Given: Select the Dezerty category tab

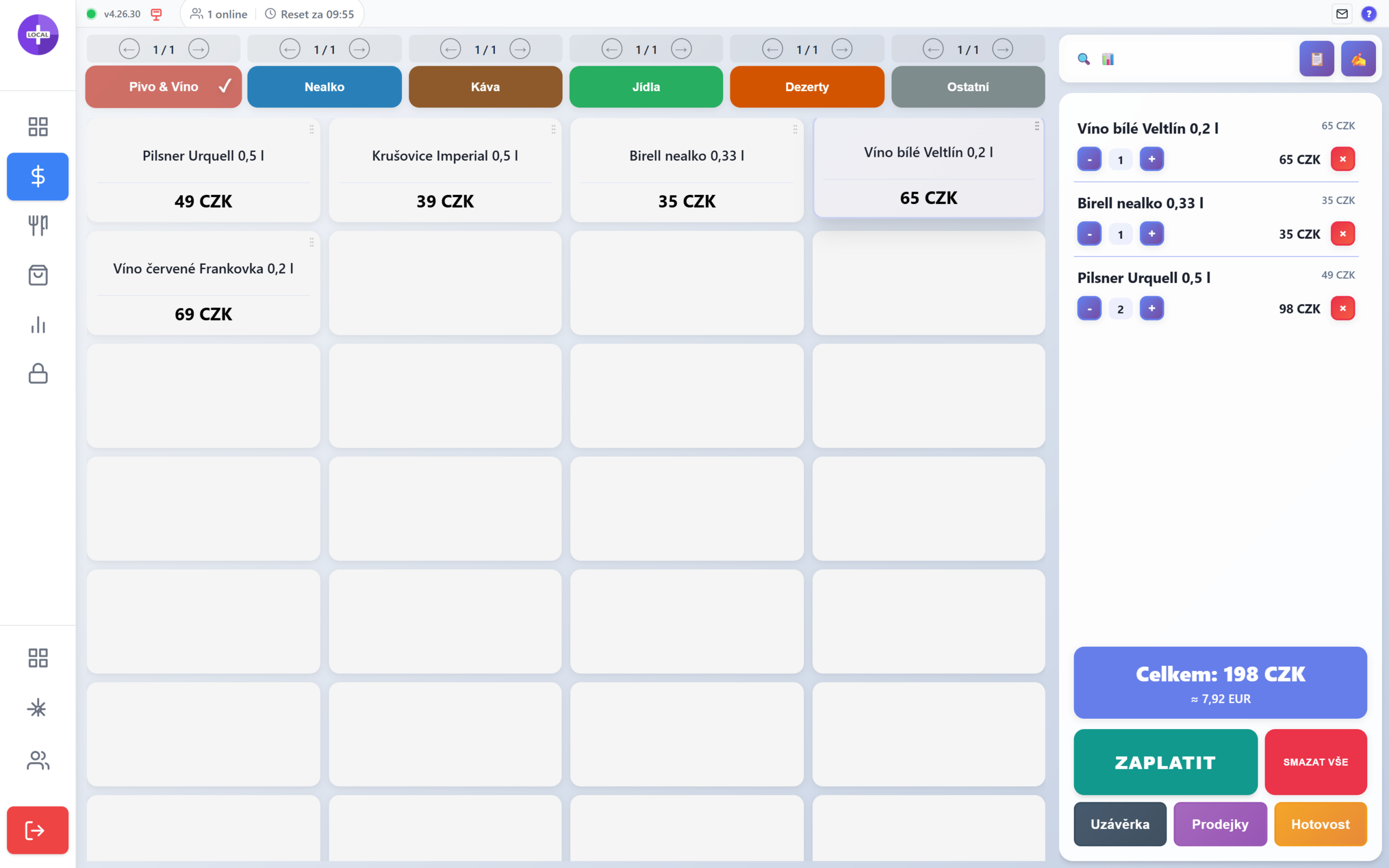Looking at the screenshot, I should [x=807, y=87].
